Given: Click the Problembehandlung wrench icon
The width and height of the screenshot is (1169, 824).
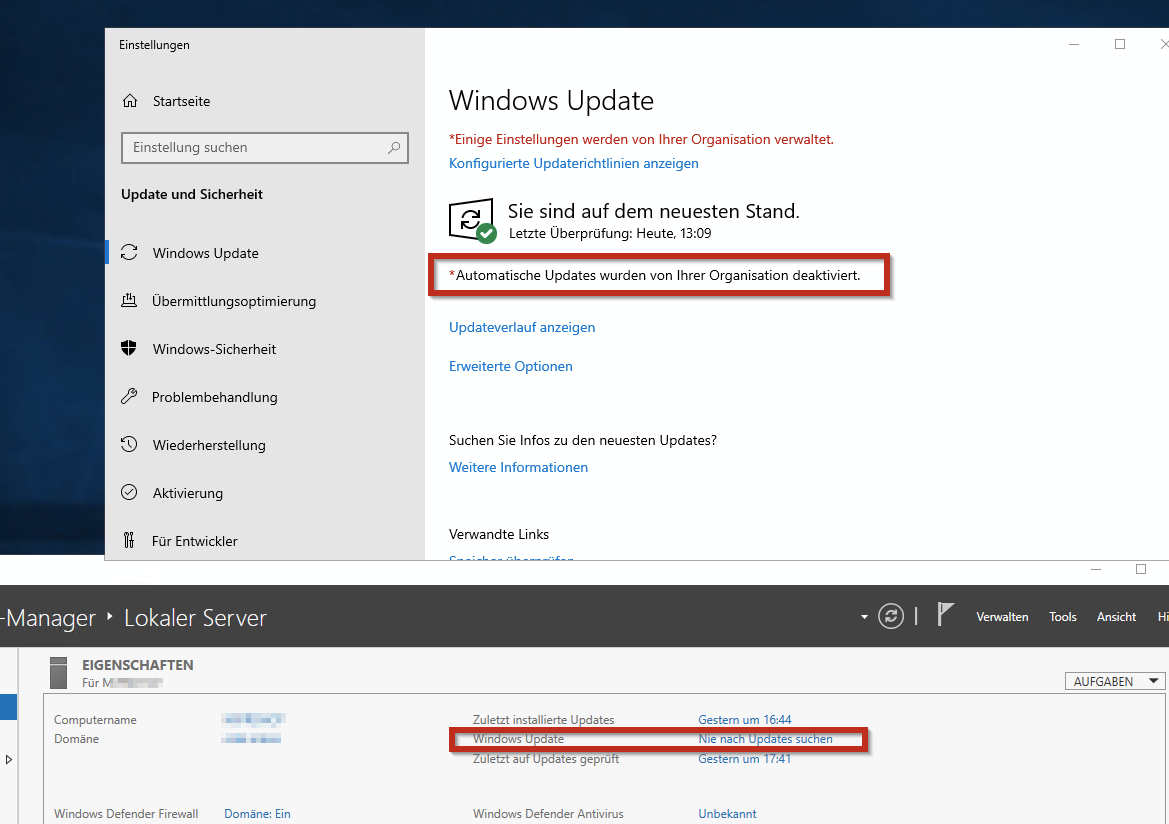Looking at the screenshot, I should [129, 396].
